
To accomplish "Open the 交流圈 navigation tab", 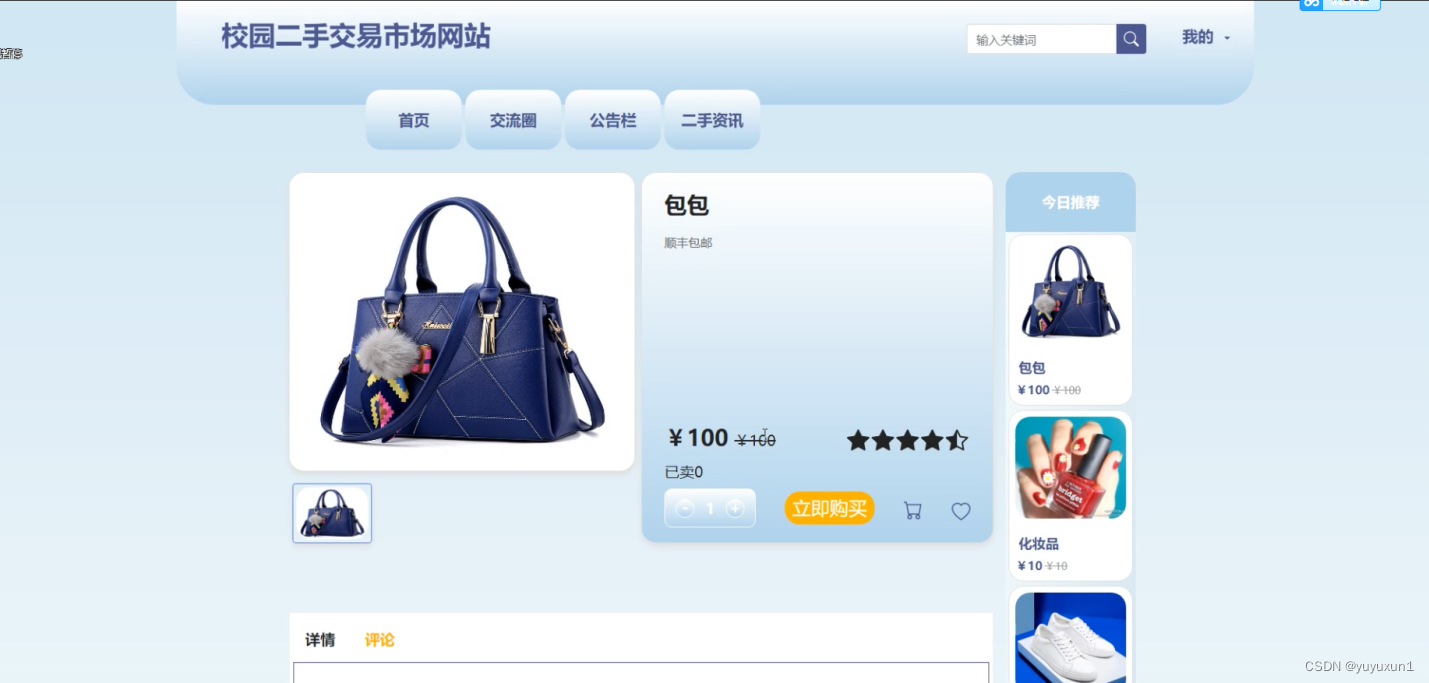I will [x=513, y=120].
